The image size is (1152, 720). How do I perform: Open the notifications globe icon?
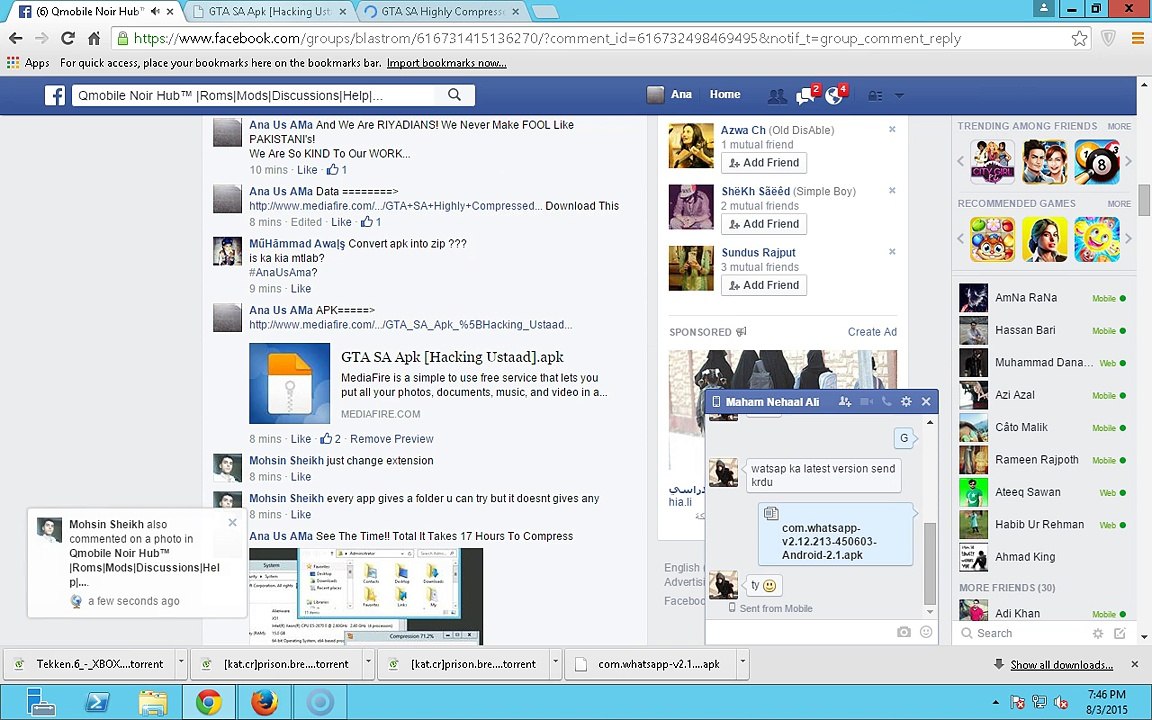(x=836, y=95)
